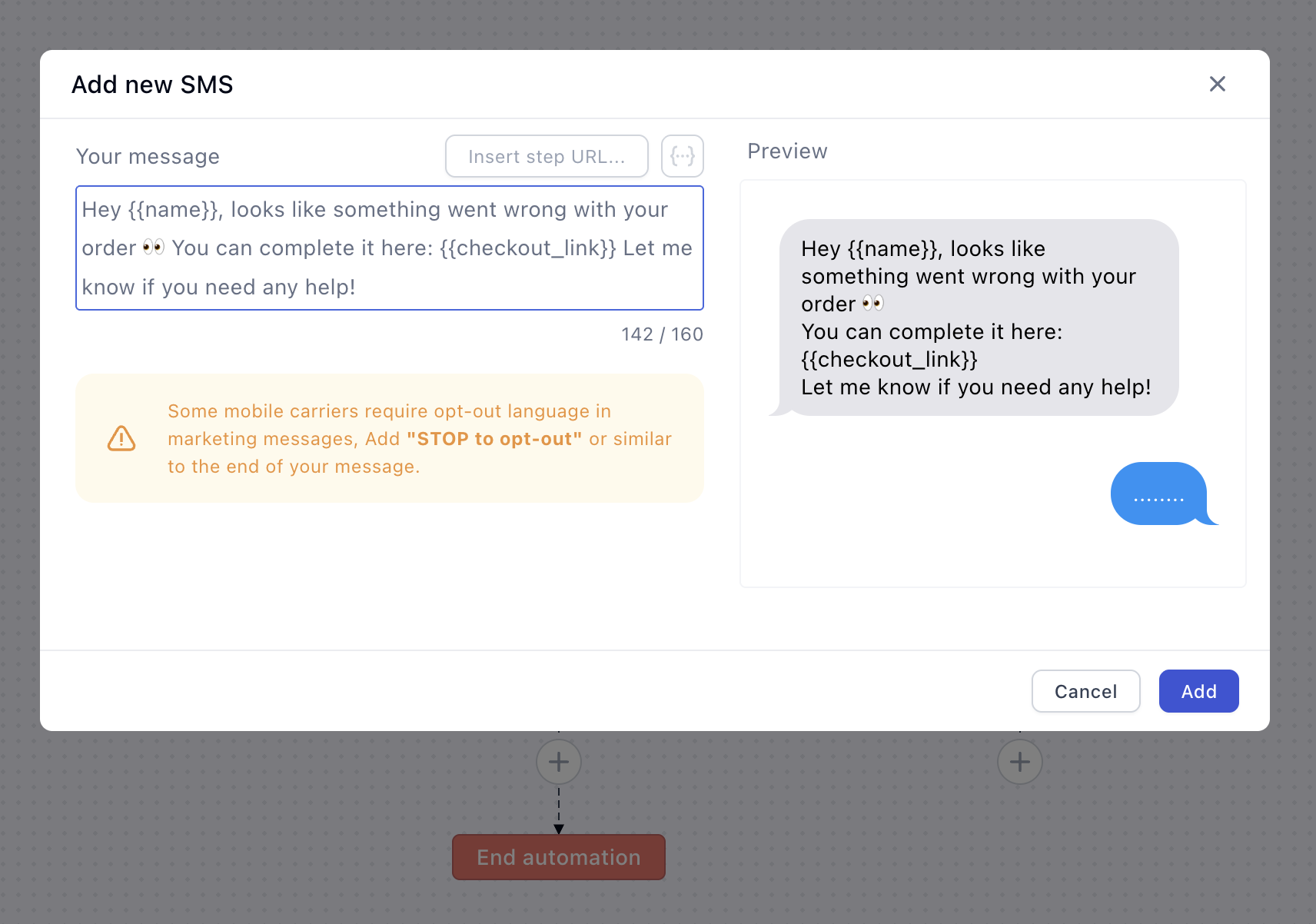The width and height of the screenshot is (1316, 924).
Task: Click the gray preview message bubble
Action: [978, 317]
